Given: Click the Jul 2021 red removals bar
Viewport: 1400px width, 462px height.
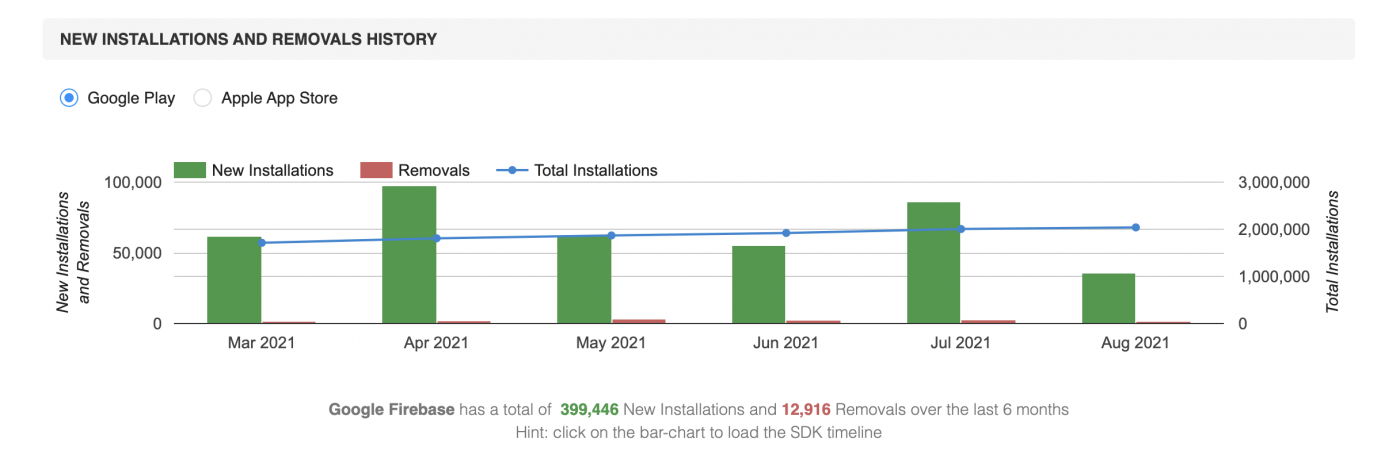Looking at the screenshot, I should pyautogui.click(x=989, y=322).
